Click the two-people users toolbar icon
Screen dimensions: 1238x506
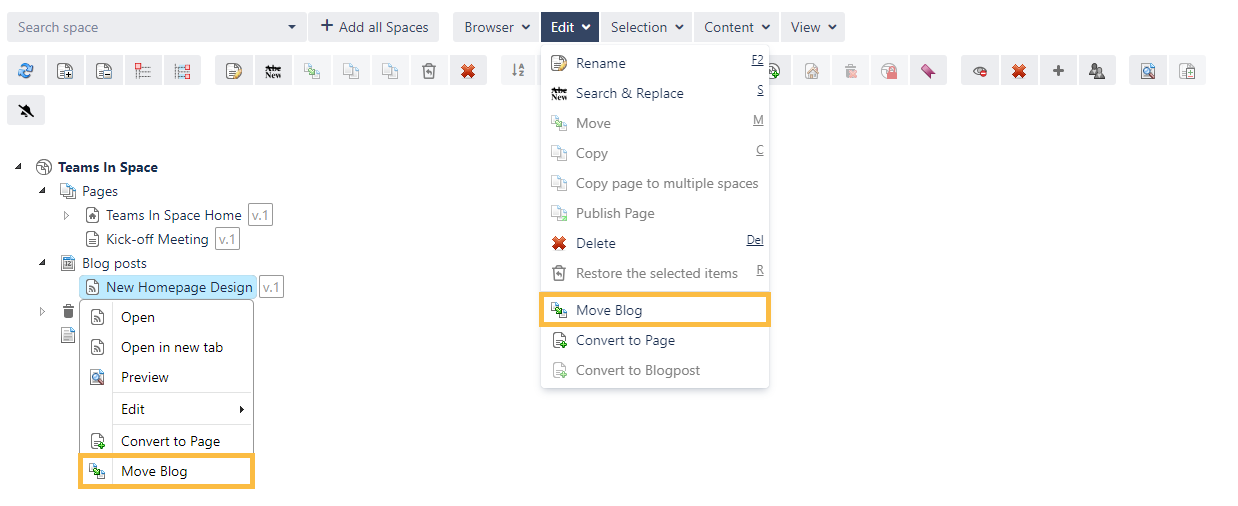click(1097, 70)
